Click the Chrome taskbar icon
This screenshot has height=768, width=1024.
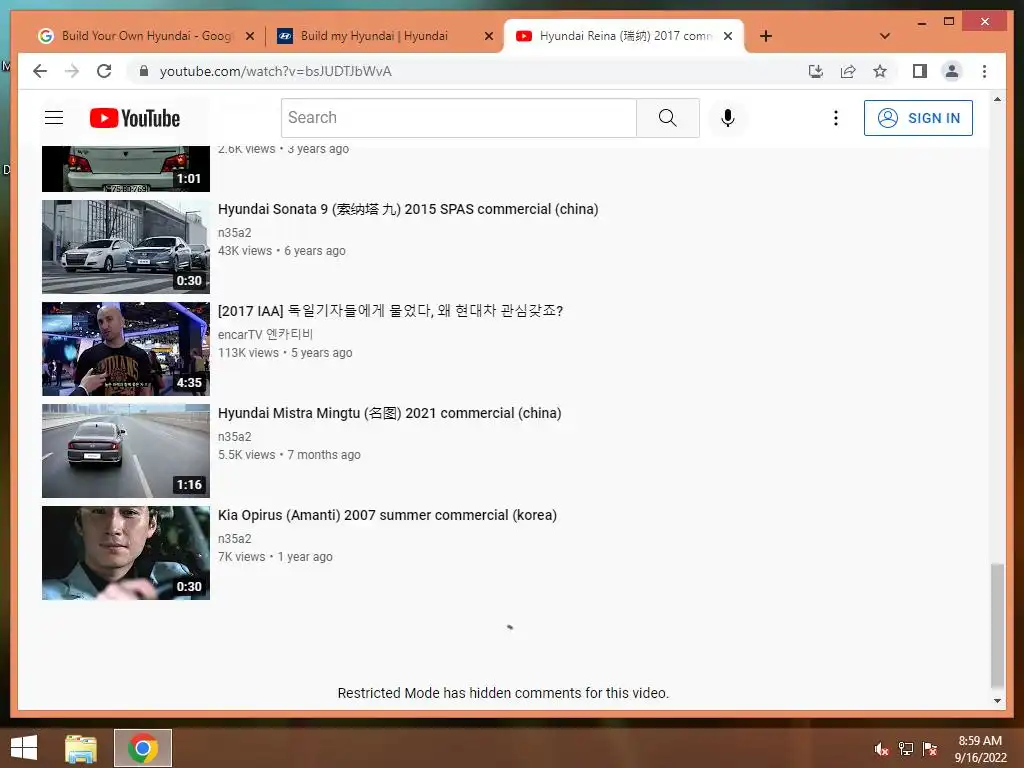click(143, 748)
